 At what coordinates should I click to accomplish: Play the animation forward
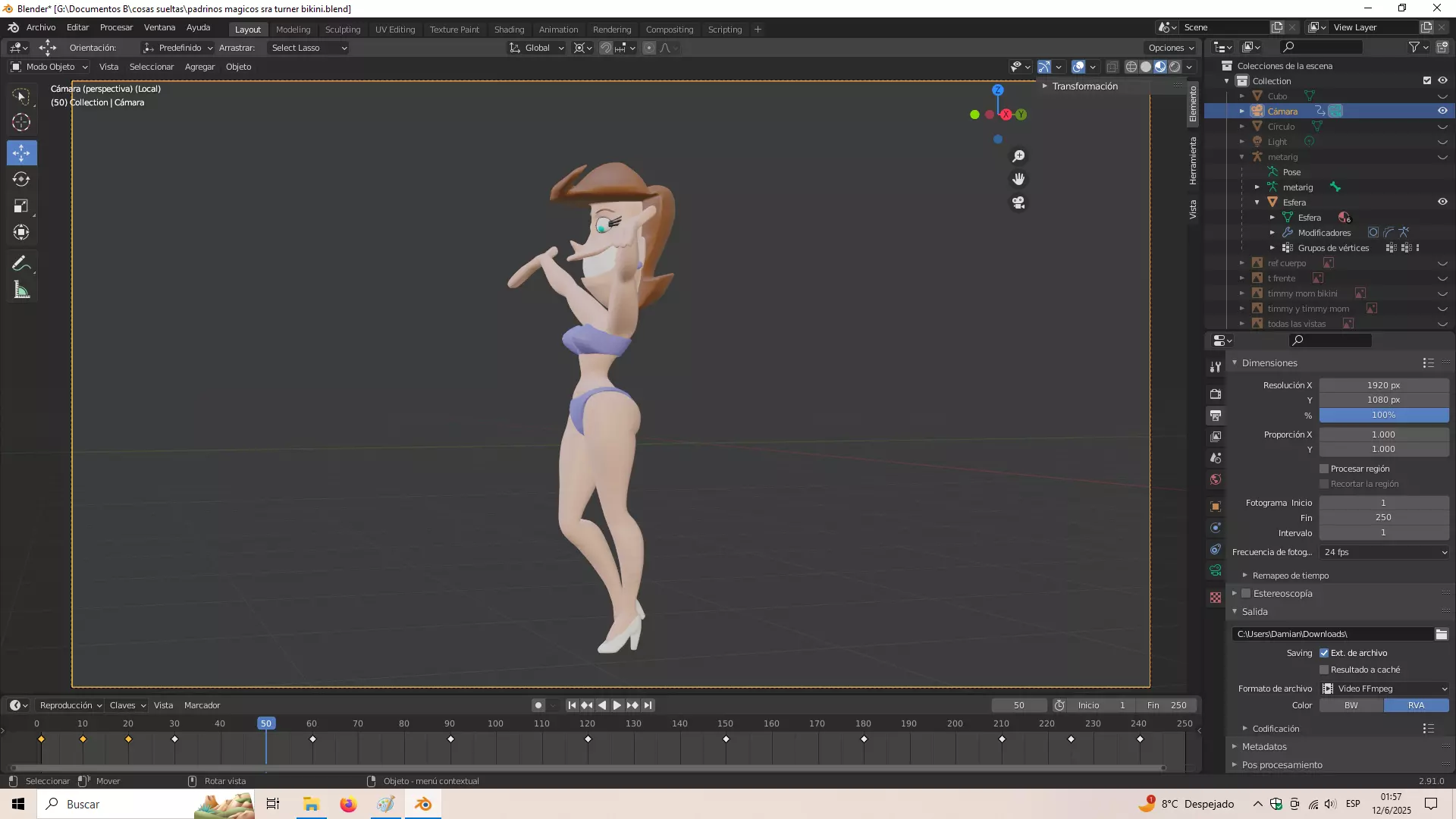617,705
